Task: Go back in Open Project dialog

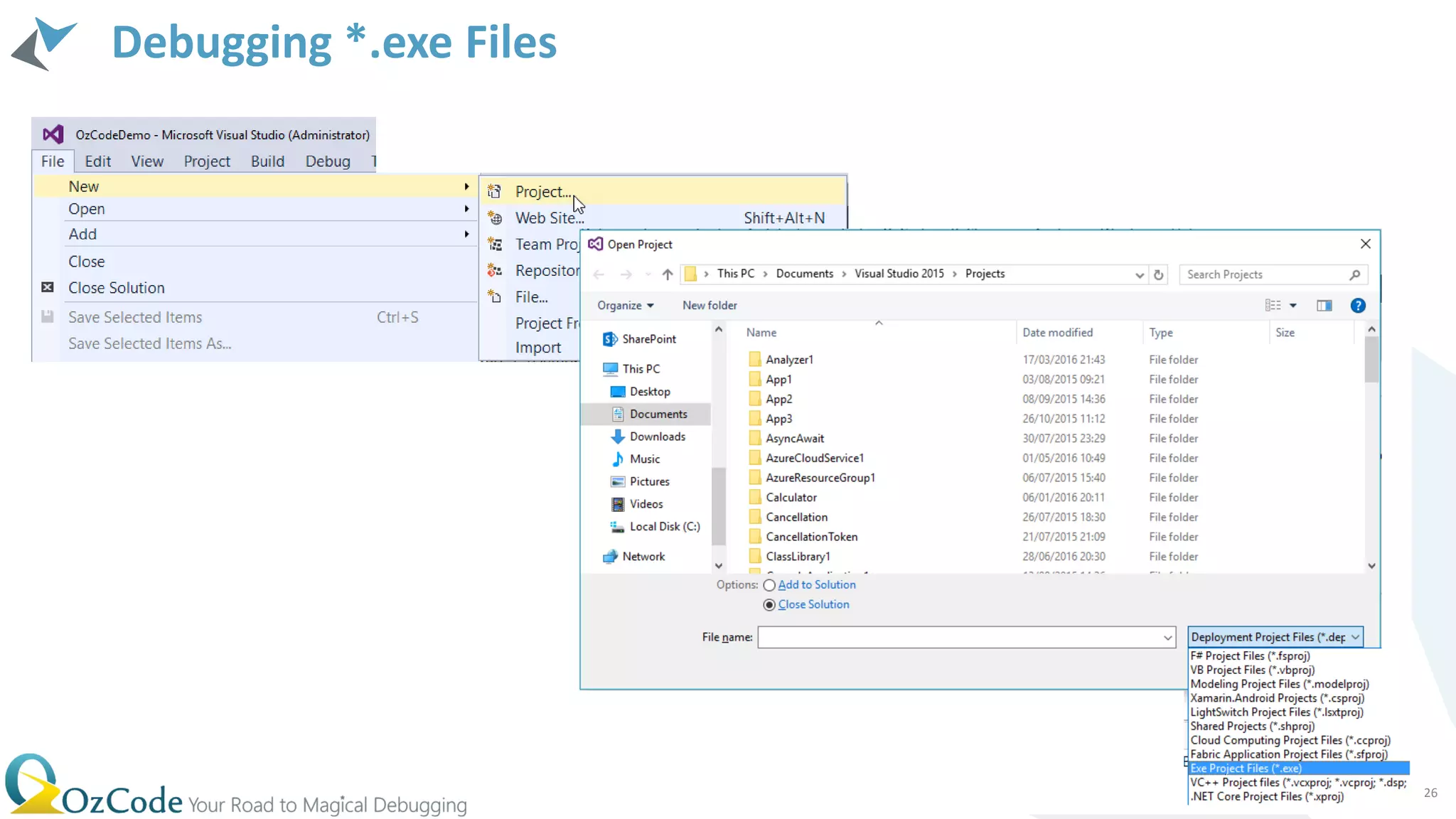Action: click(x=599, y=274)
